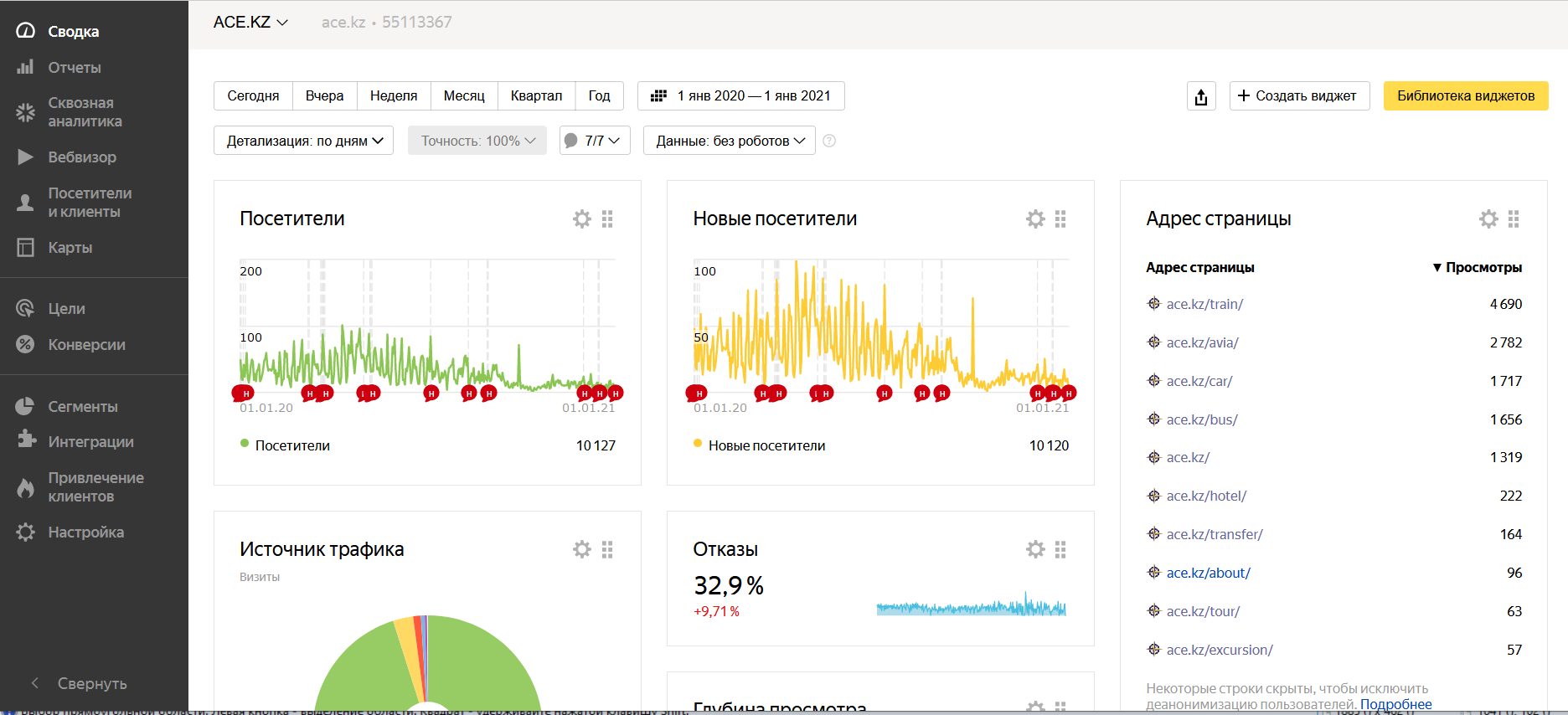Select the Вчера period tab

click(x=324, y=96)
